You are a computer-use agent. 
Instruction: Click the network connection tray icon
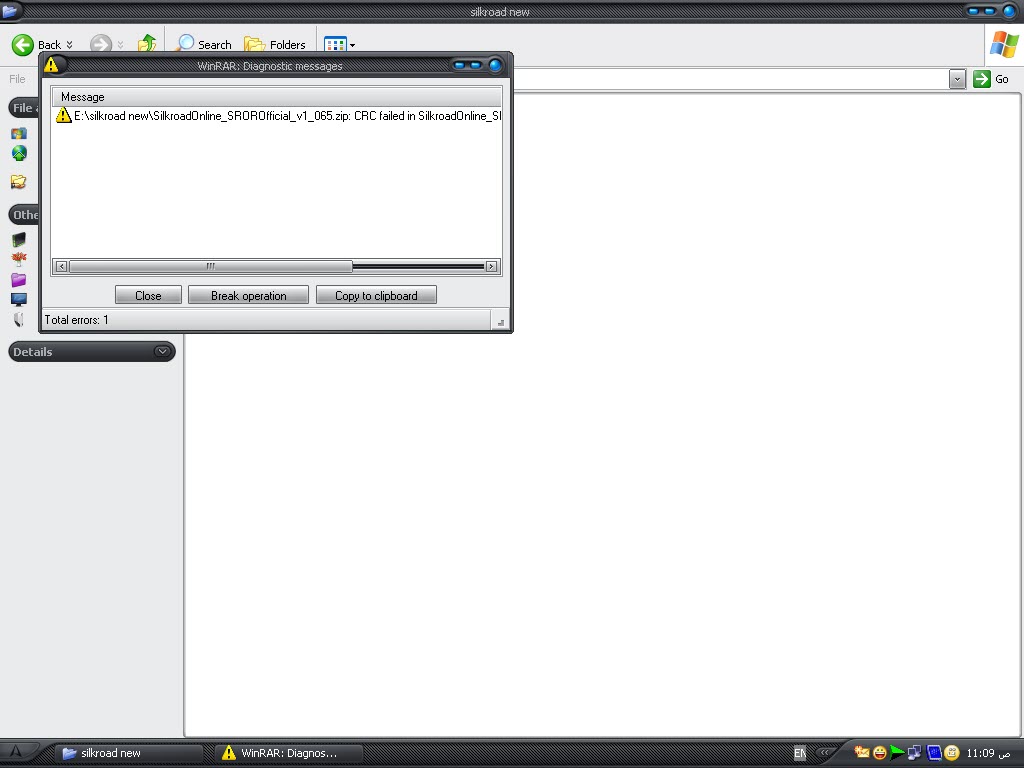[x=915, y=753]
